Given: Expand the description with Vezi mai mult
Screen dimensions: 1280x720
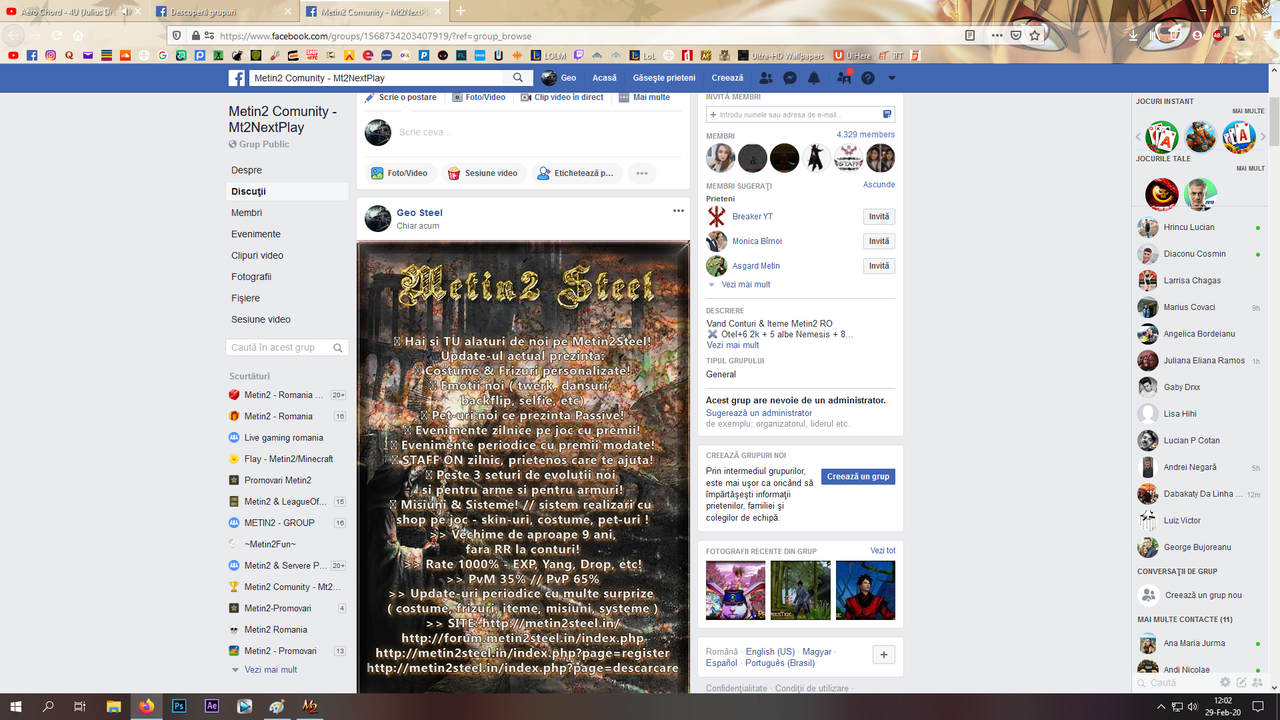Looking at the screenshot, I should [x=733, y=345].
